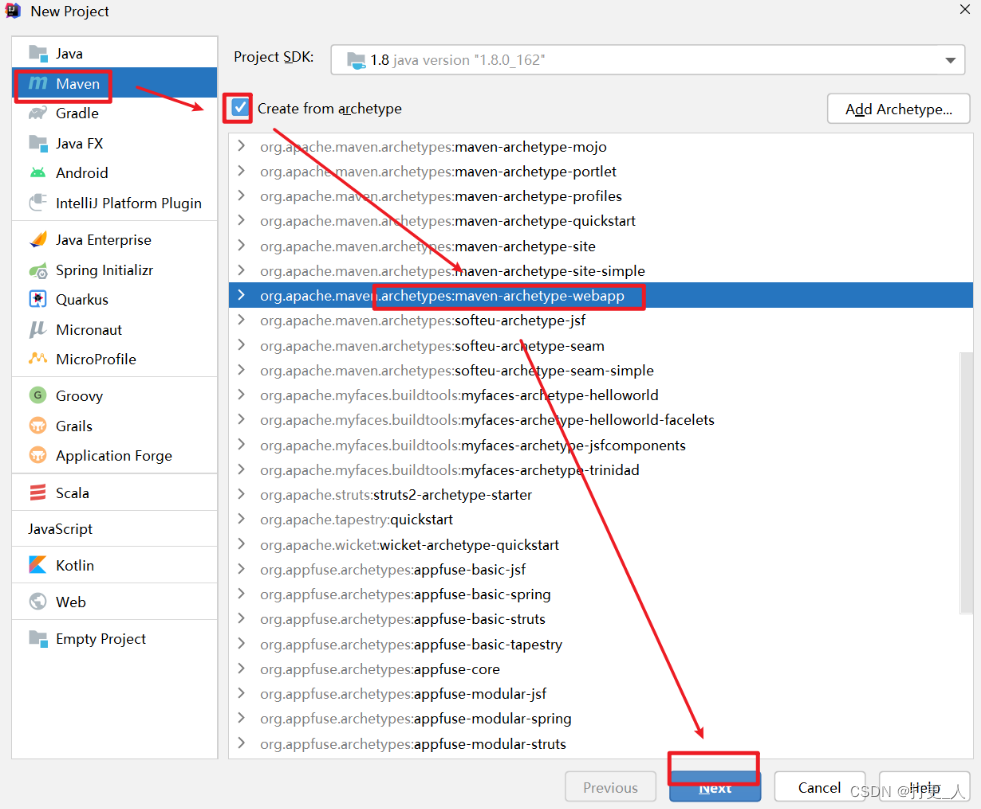Expand appfuse-core chevron
The image size is (981, 809).
pos(241,668)
